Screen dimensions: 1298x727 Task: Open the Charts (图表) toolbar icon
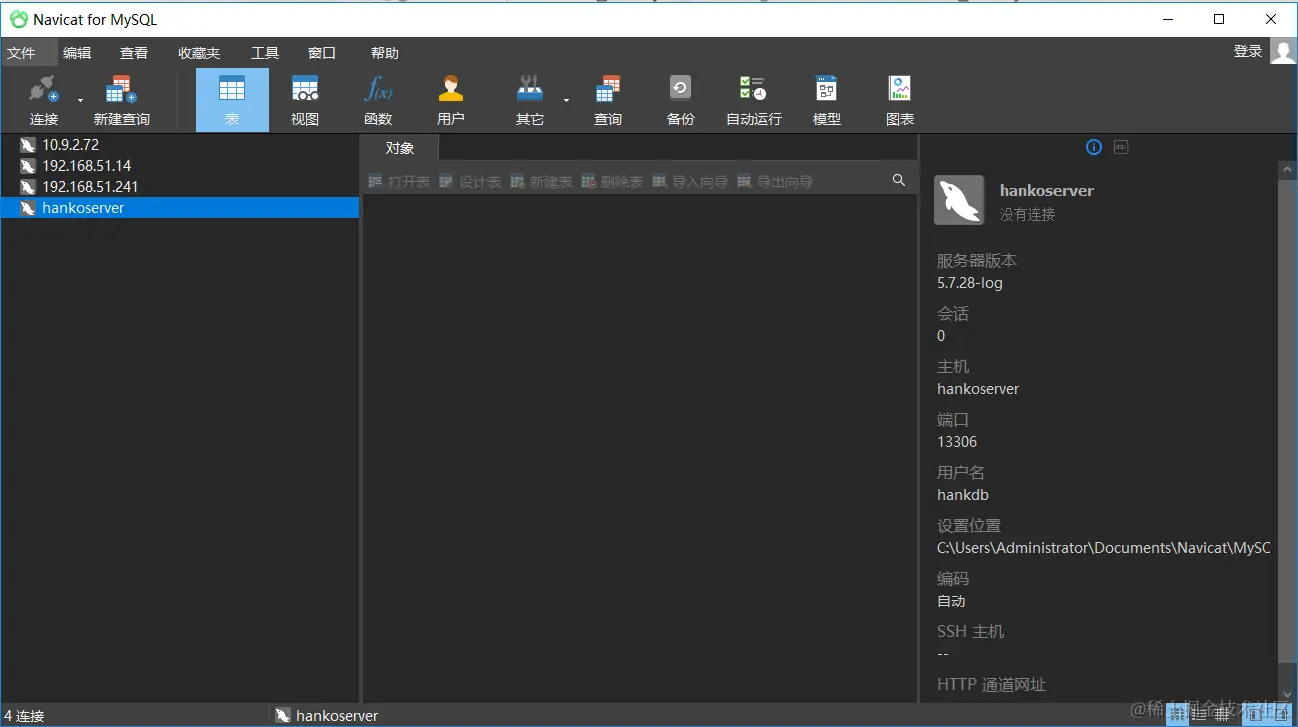pyautogui.click(x=900, y=100)
